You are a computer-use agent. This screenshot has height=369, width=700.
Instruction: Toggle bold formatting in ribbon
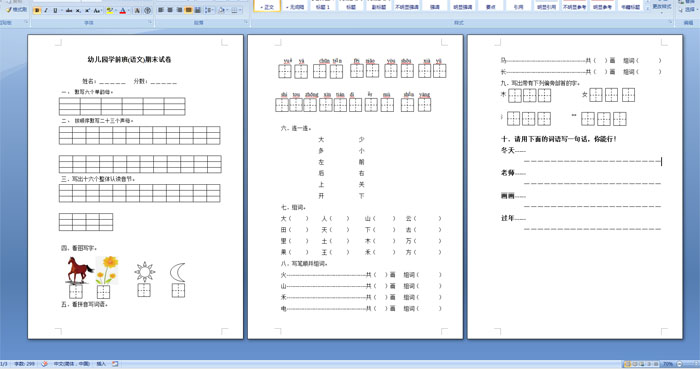37,10
